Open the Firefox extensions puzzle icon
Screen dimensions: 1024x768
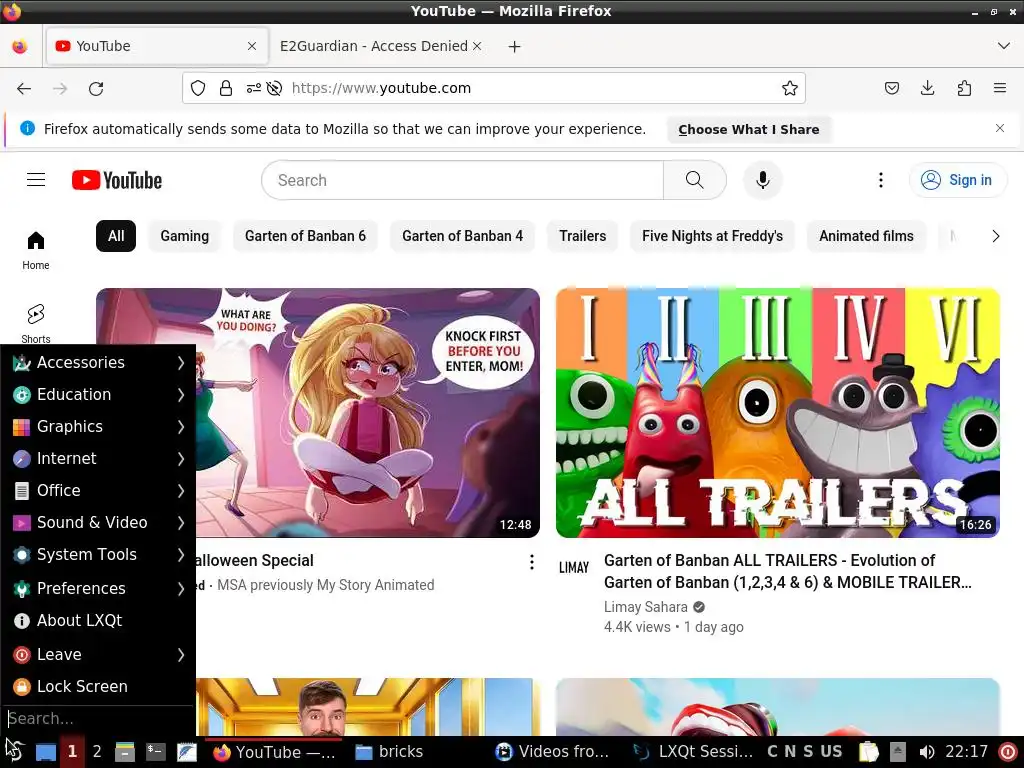point(964,88)
